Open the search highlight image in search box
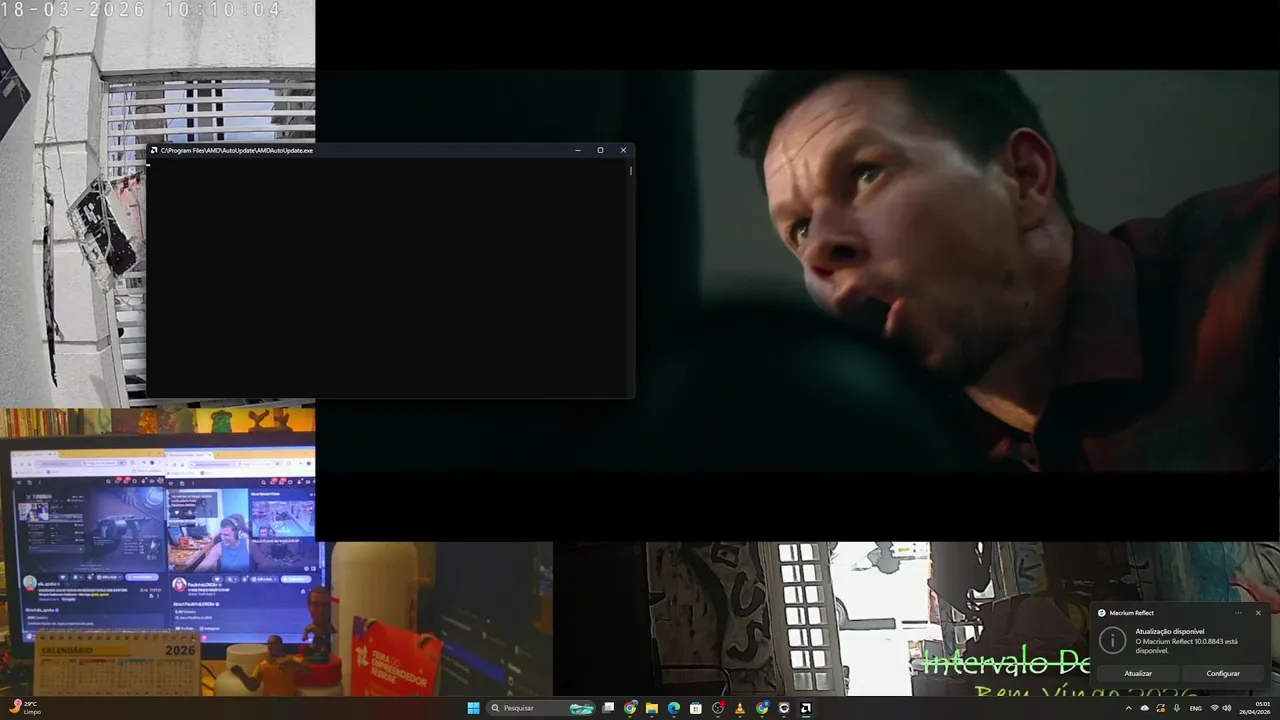Screen dimensions: 1280x720 click(581, 708)
